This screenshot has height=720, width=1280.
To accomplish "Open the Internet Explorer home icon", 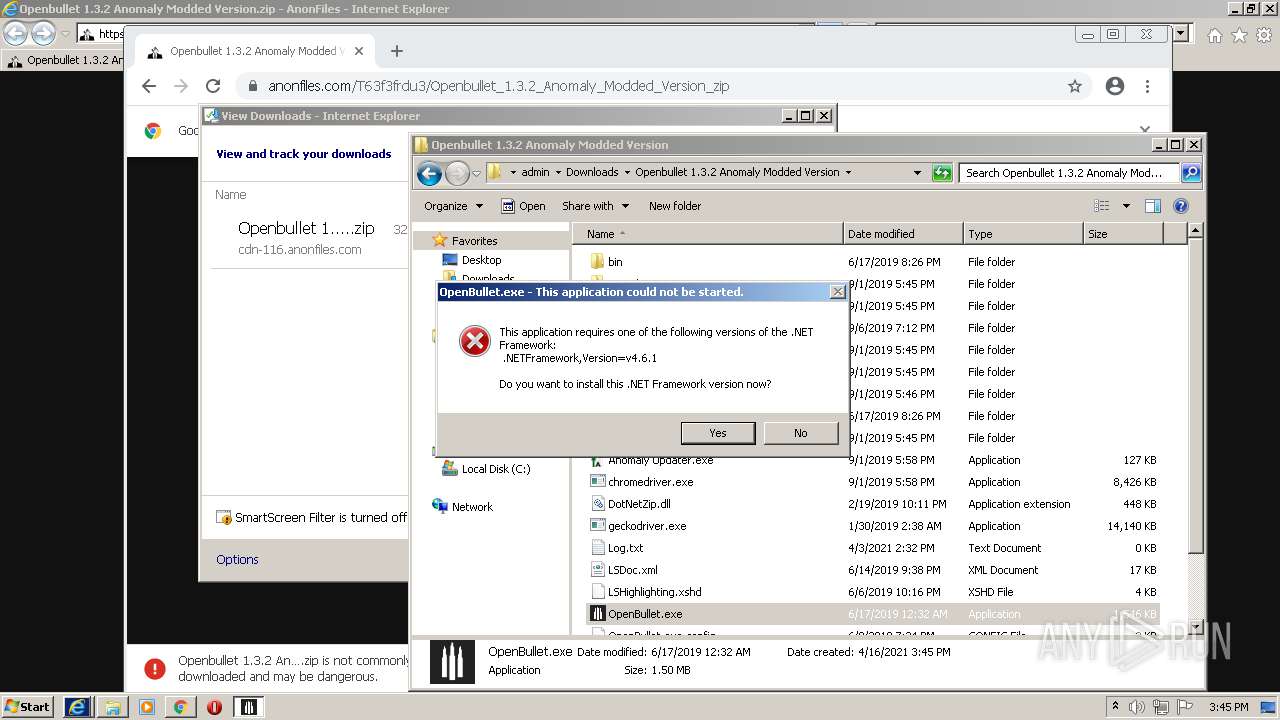I will click(x=1214, y=35).
